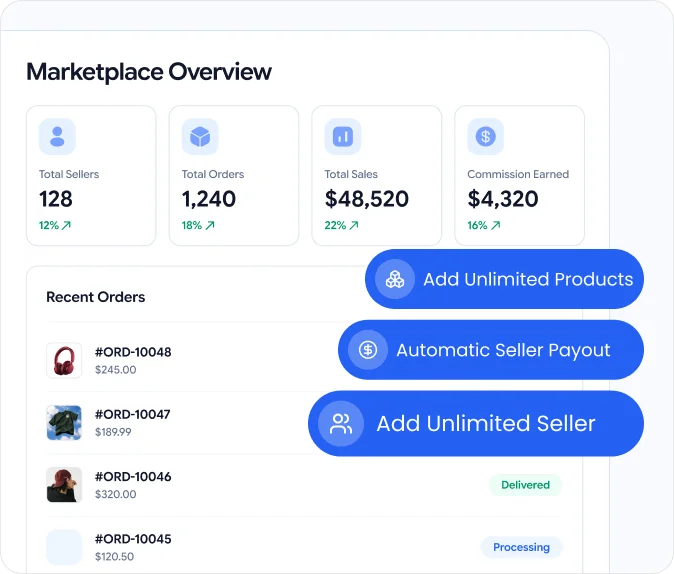The height and width of the screenshot is (574, 674).
Task: Click the 16% upward trend arrow
Action: [x=496, y=225]
